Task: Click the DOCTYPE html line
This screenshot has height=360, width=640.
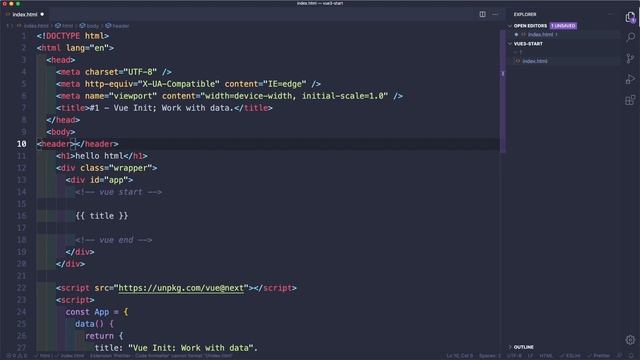Action: tap(73, 36)
